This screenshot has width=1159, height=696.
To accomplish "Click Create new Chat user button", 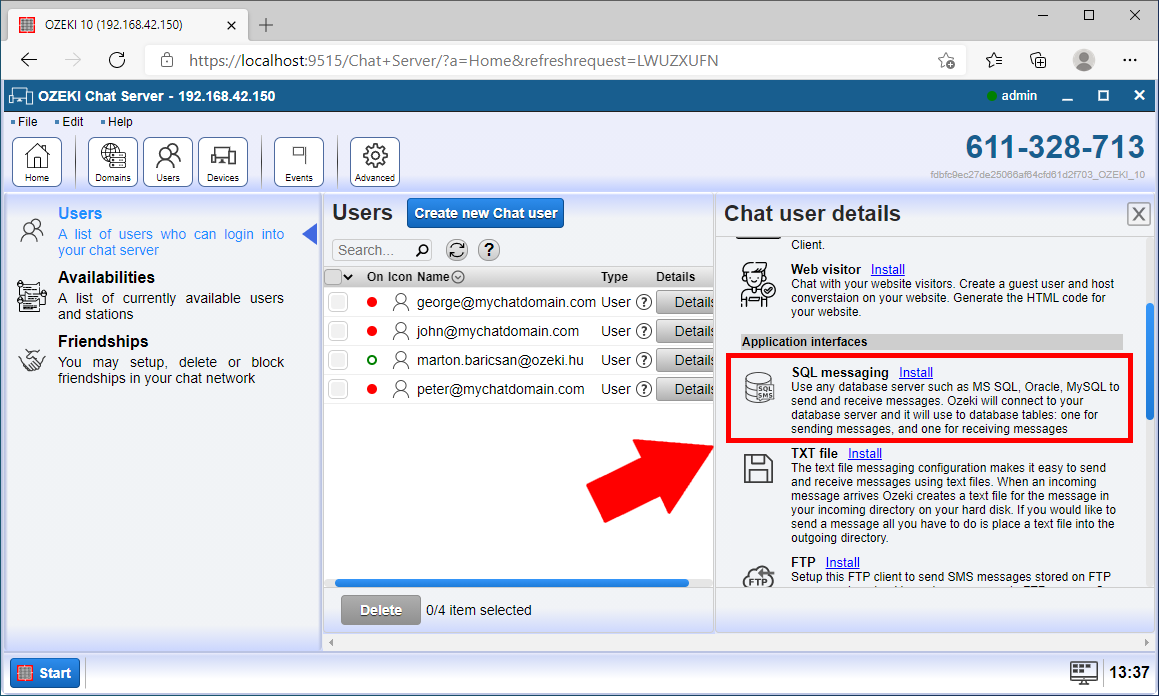I will click(x=485, y=212).
